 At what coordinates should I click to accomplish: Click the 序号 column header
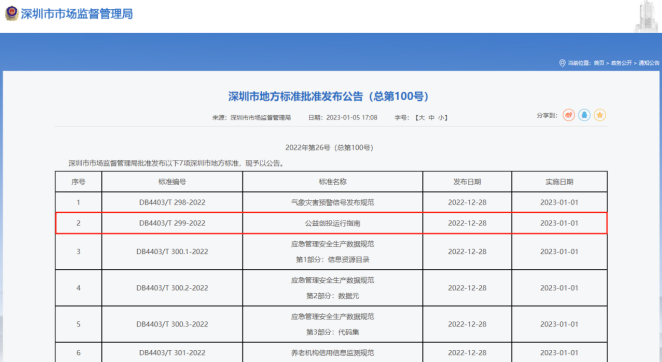[x=78, y=182]
